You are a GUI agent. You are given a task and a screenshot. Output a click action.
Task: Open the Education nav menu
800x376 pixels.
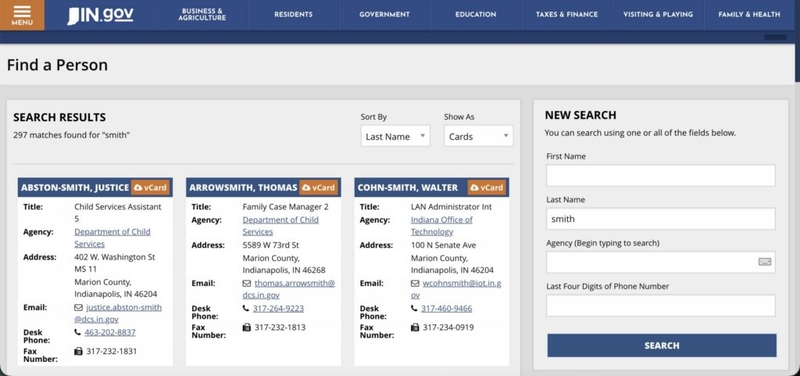click(476, 15)
